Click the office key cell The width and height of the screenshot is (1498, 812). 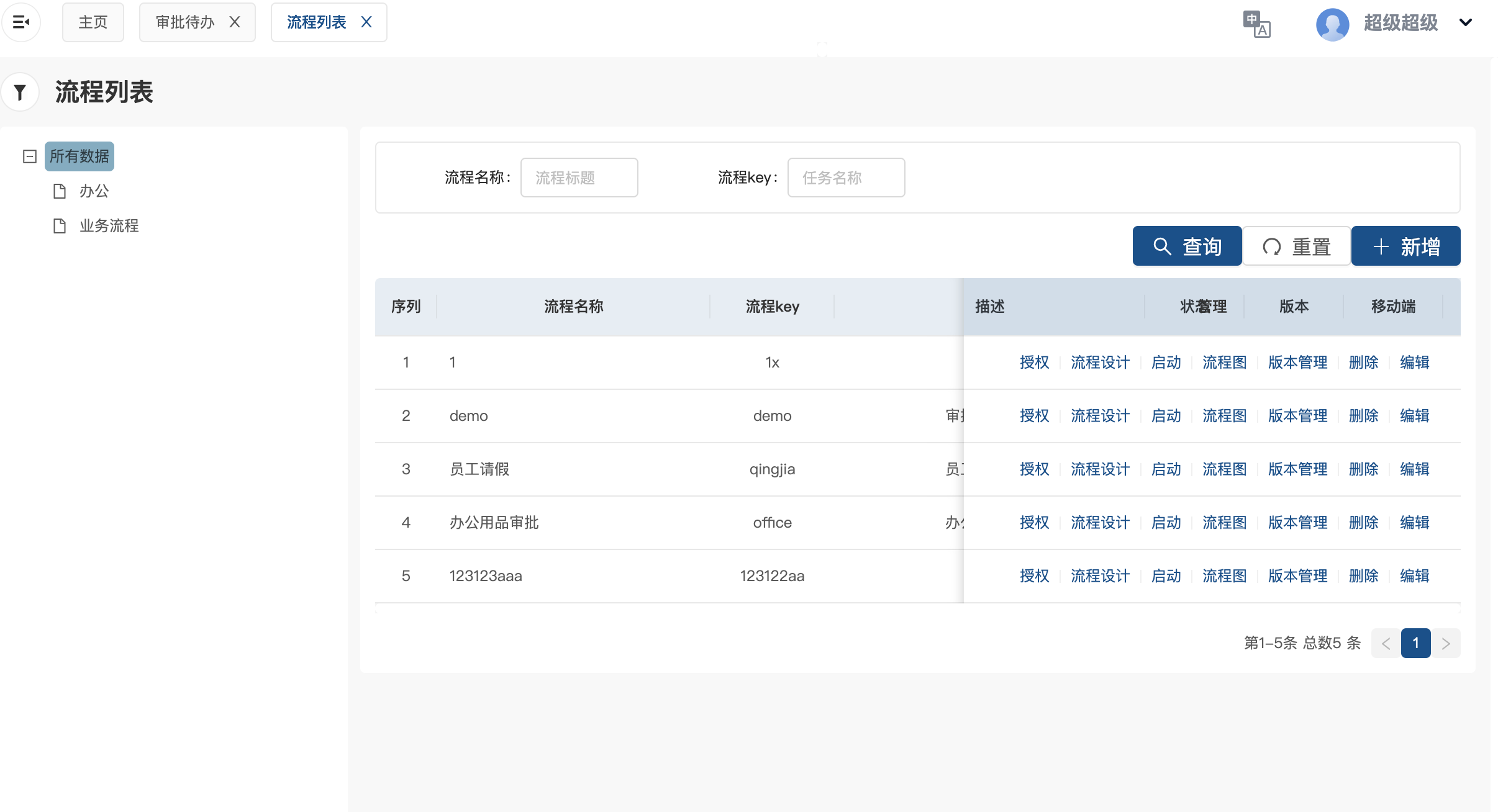pyautogui.click(x=773, y=523)
